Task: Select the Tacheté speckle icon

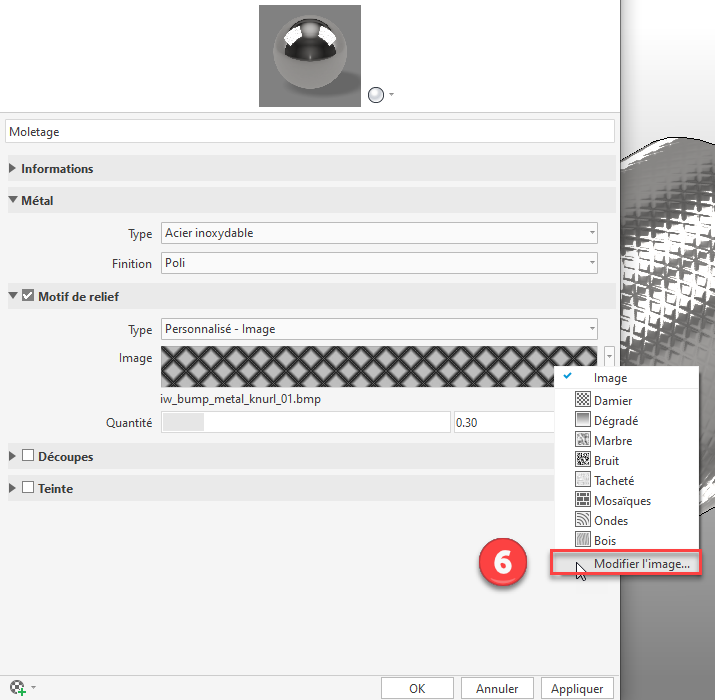Action: click(x=582, y=480)
